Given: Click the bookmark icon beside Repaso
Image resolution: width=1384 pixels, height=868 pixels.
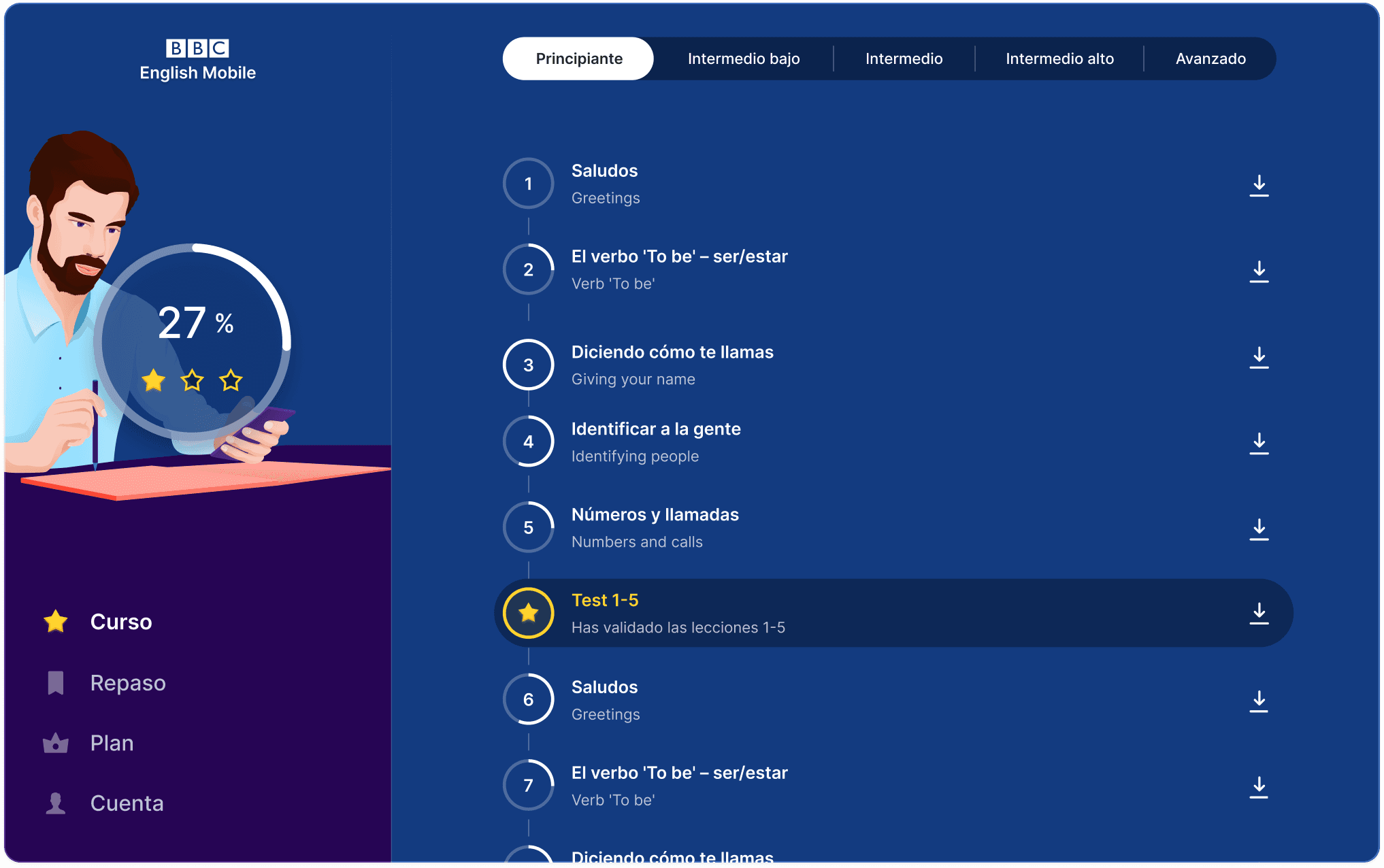Looking at the screenshot, I should (x=56, y=682).
